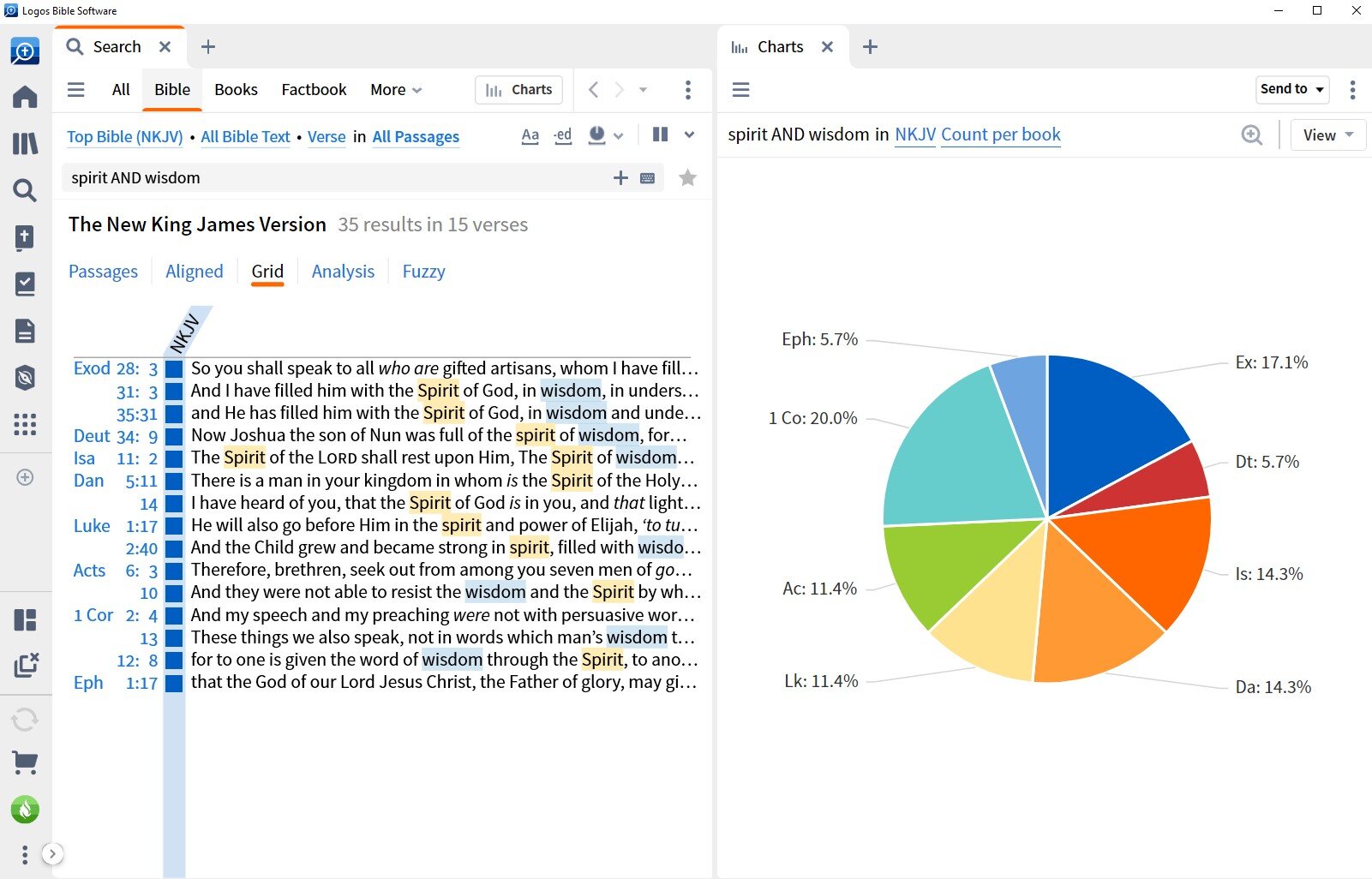The image size is (1372, 879).
Task: Select the All search type
Action: pos(121,90)
